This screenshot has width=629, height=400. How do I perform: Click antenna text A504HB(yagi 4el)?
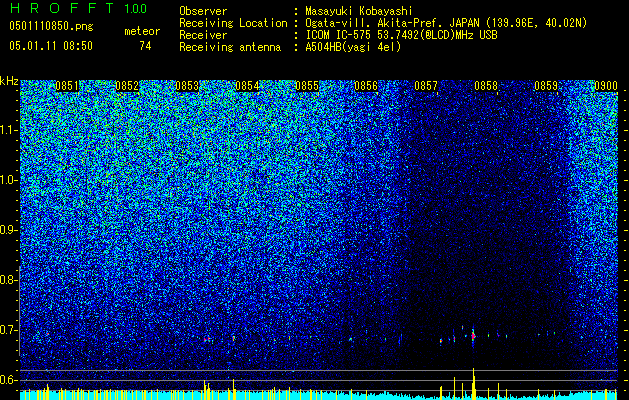[x=353, y=47]
